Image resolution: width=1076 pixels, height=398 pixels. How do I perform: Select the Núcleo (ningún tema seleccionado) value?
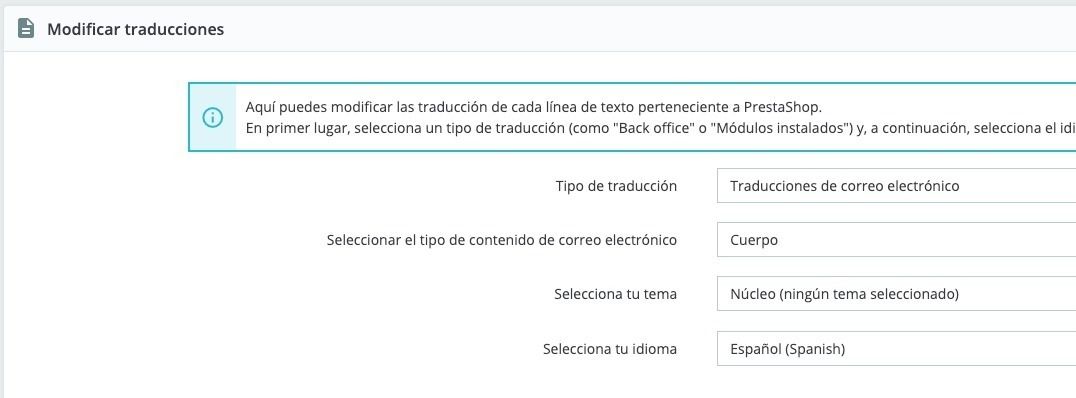tap(844, 294)
